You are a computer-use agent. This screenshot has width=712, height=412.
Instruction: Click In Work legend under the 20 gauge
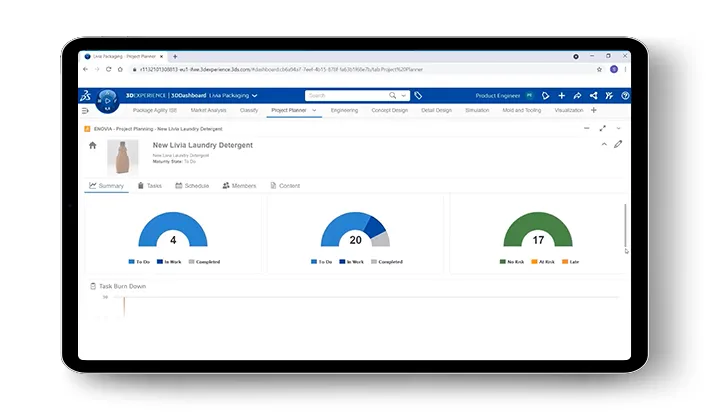click(351, 262)
